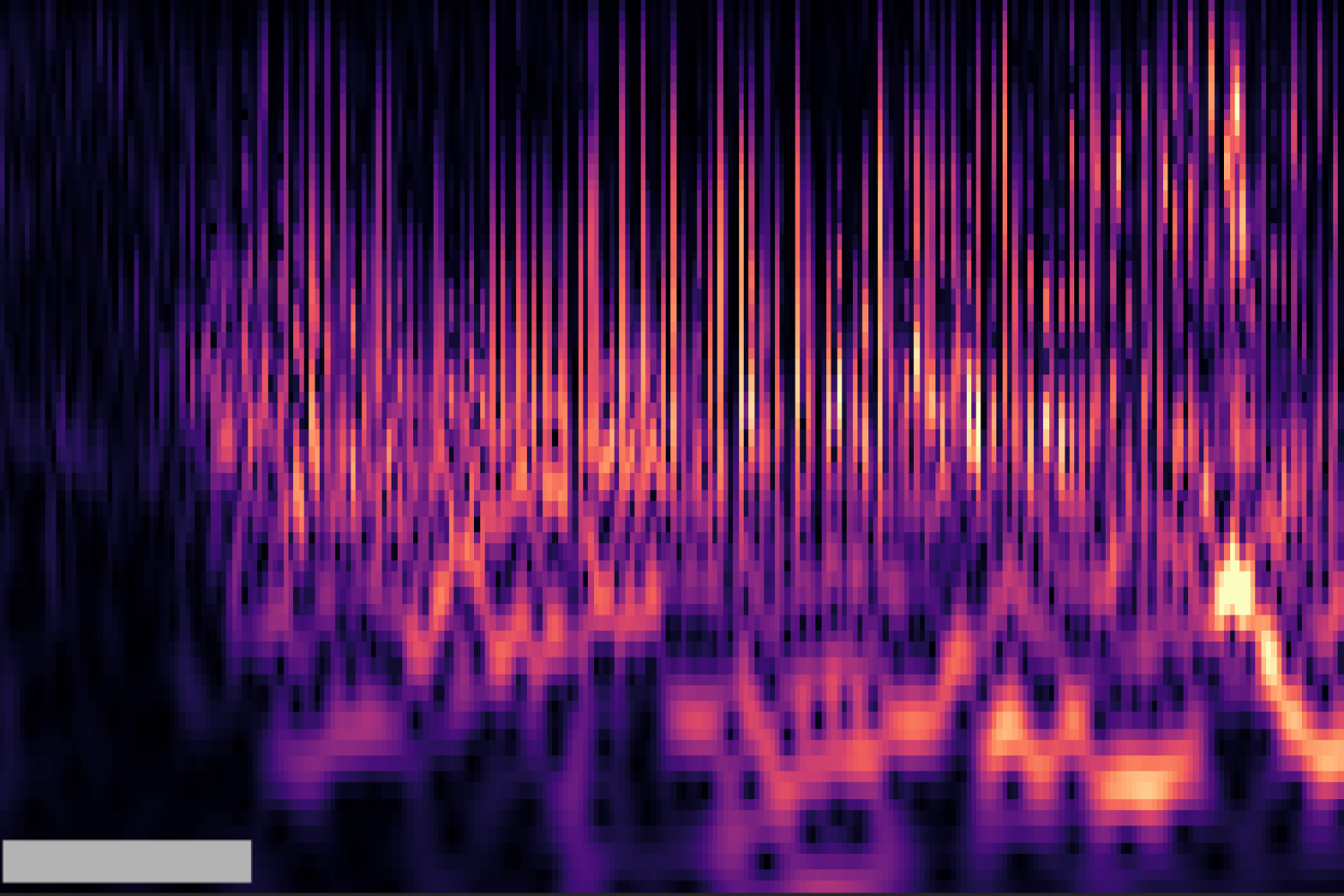Select the wide yellow-orange low-frequency blob
1344x896 pixels.
[x=1138, y=786]
